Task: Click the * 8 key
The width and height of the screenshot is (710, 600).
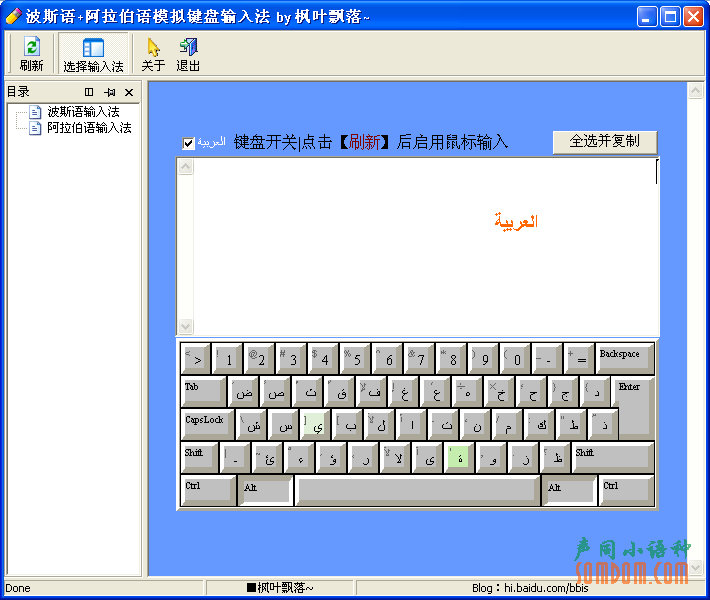Action: [451, 358]
